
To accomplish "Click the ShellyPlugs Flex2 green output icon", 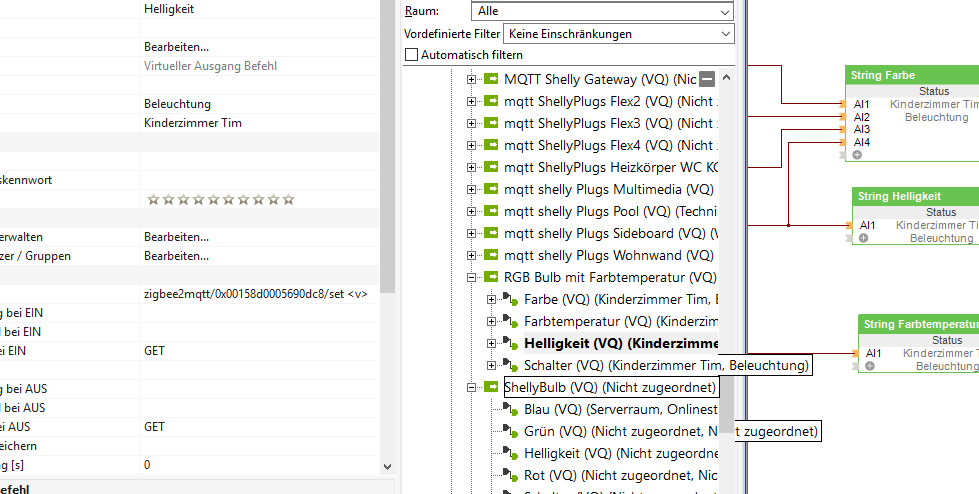I will tap(491, 101).
